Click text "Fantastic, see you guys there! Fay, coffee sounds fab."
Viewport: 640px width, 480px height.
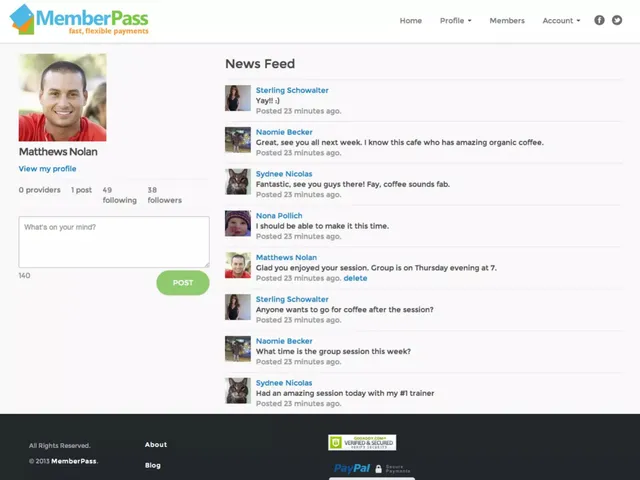point(353,184)
